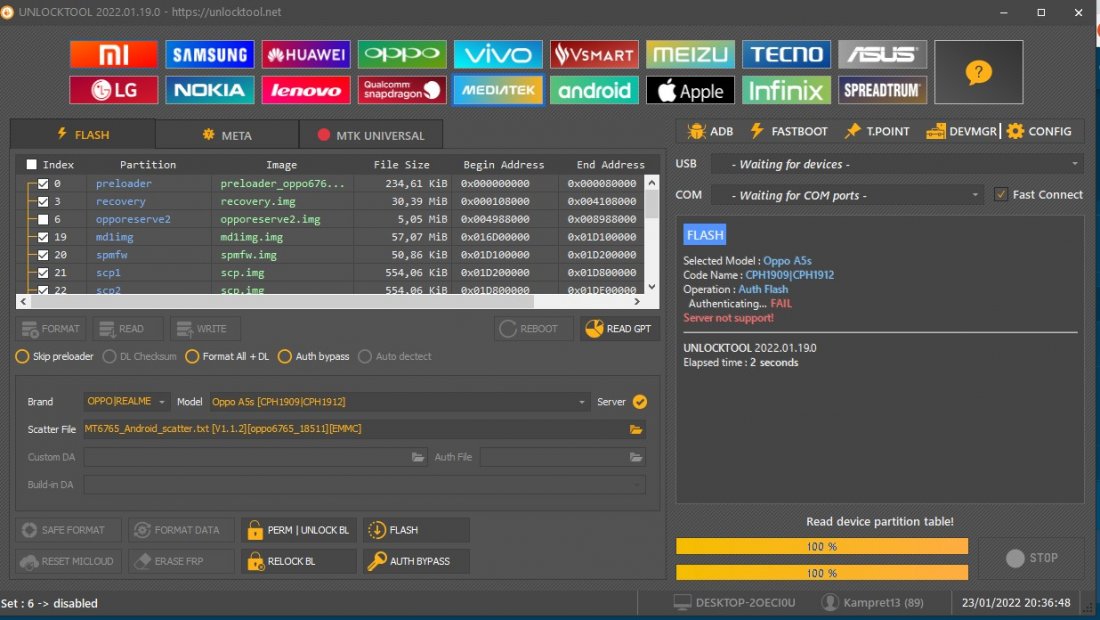Open the CONFIG settings

click(1040, 131)
